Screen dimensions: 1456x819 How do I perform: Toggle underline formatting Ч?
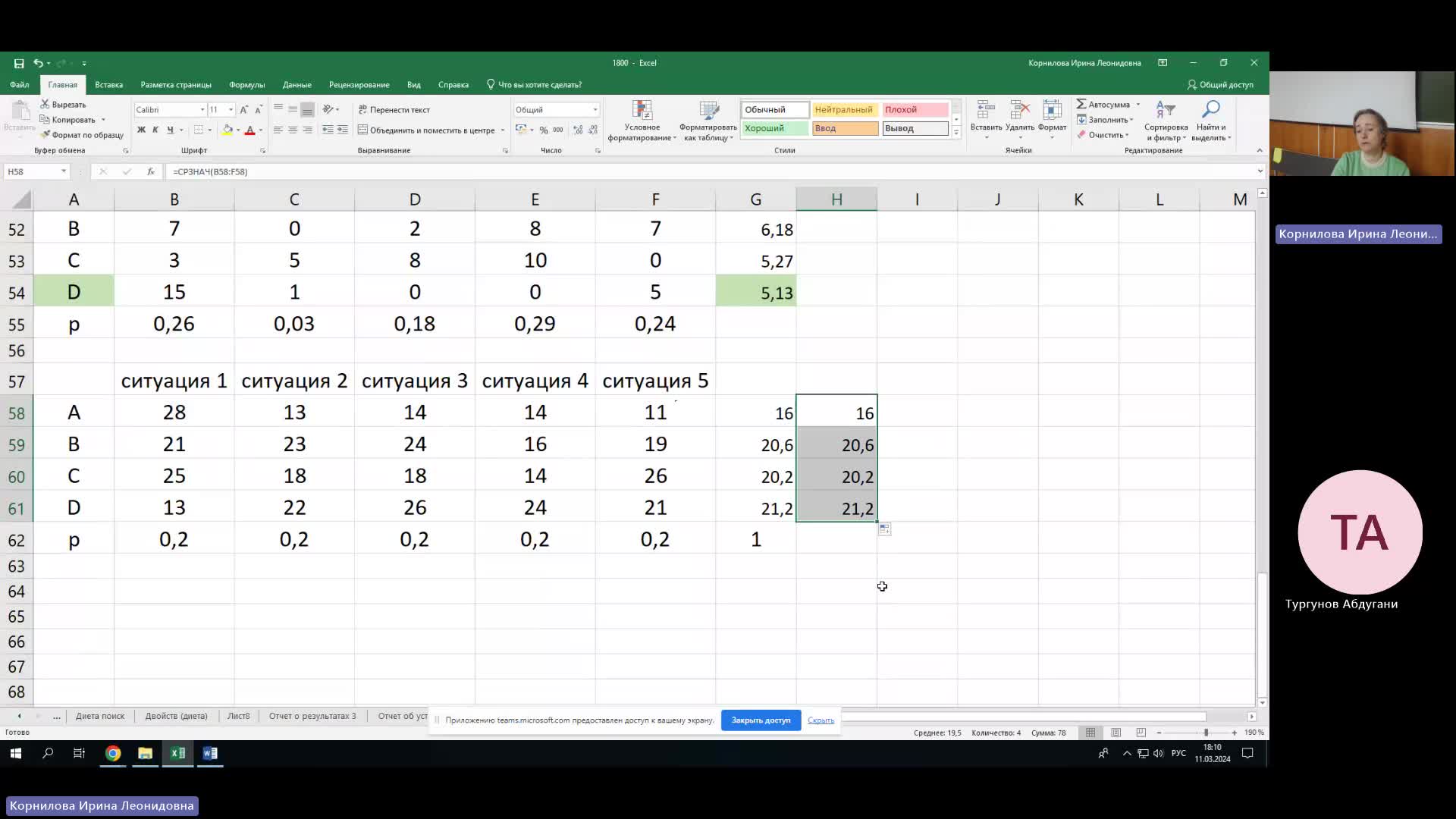click(170, 130)
